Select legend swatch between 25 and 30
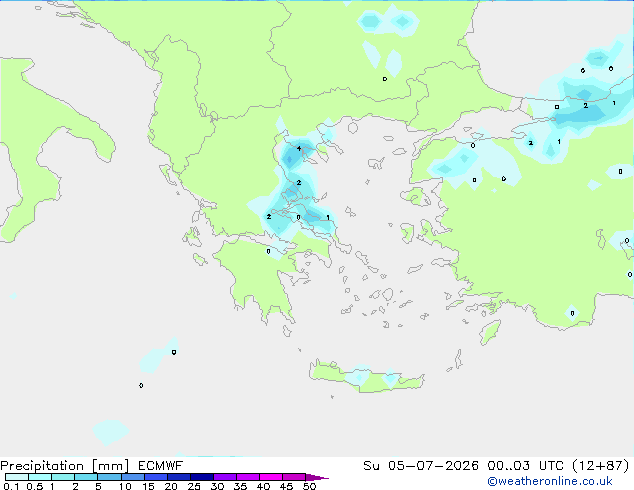The image size is (634, 490). (201, 477)
